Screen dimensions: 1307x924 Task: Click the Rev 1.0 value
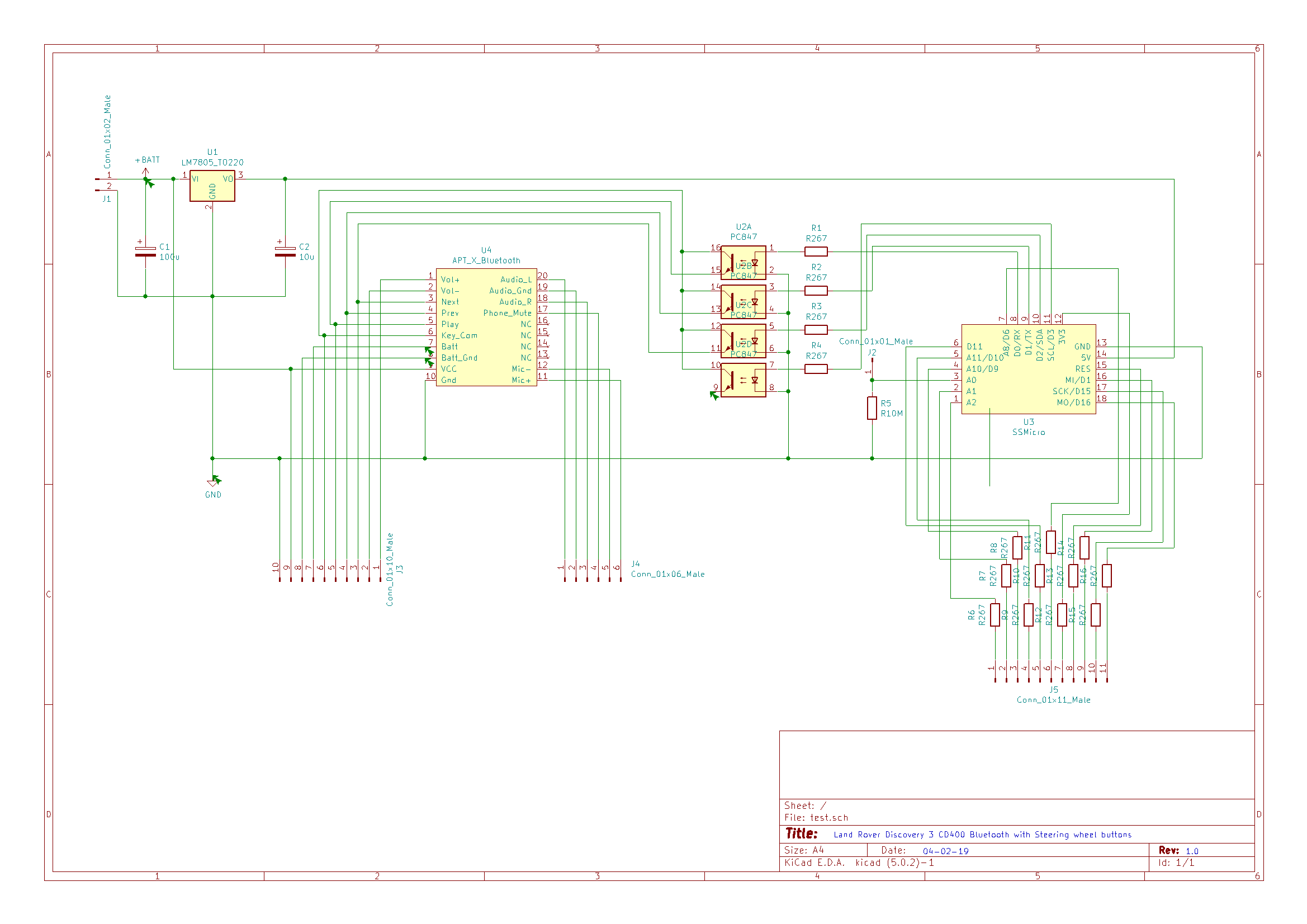(1192, 851)
